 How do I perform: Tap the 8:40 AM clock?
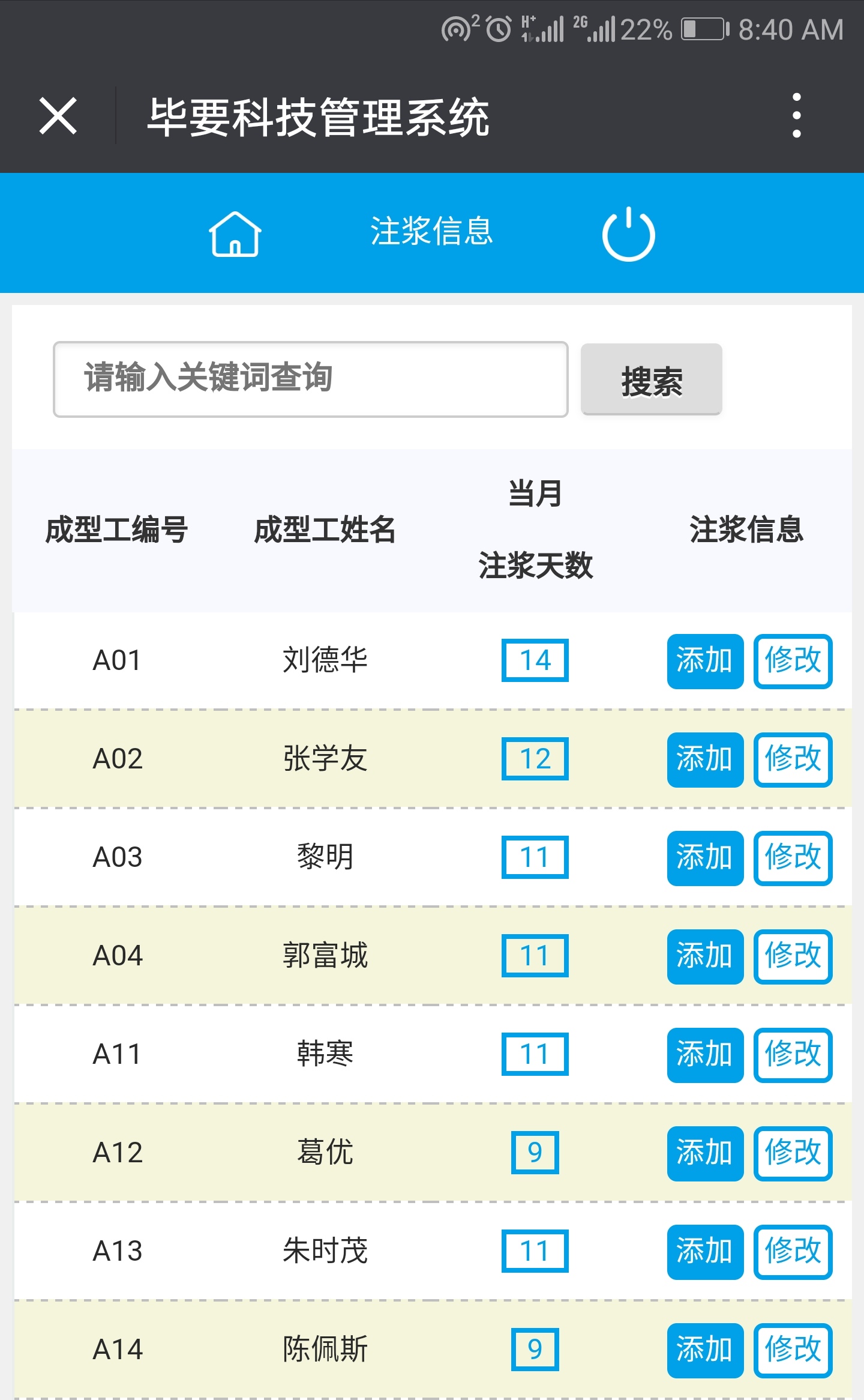791,30
